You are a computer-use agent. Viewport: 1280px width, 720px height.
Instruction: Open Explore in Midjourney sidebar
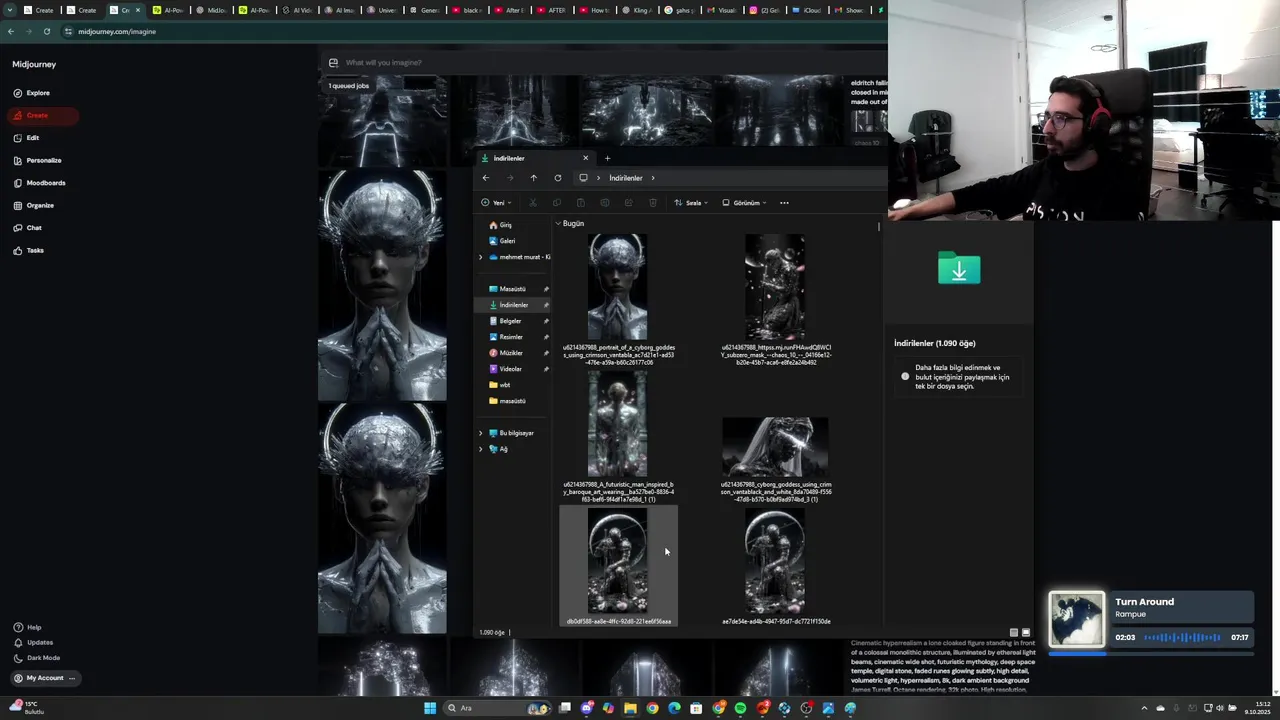point(31,93)
